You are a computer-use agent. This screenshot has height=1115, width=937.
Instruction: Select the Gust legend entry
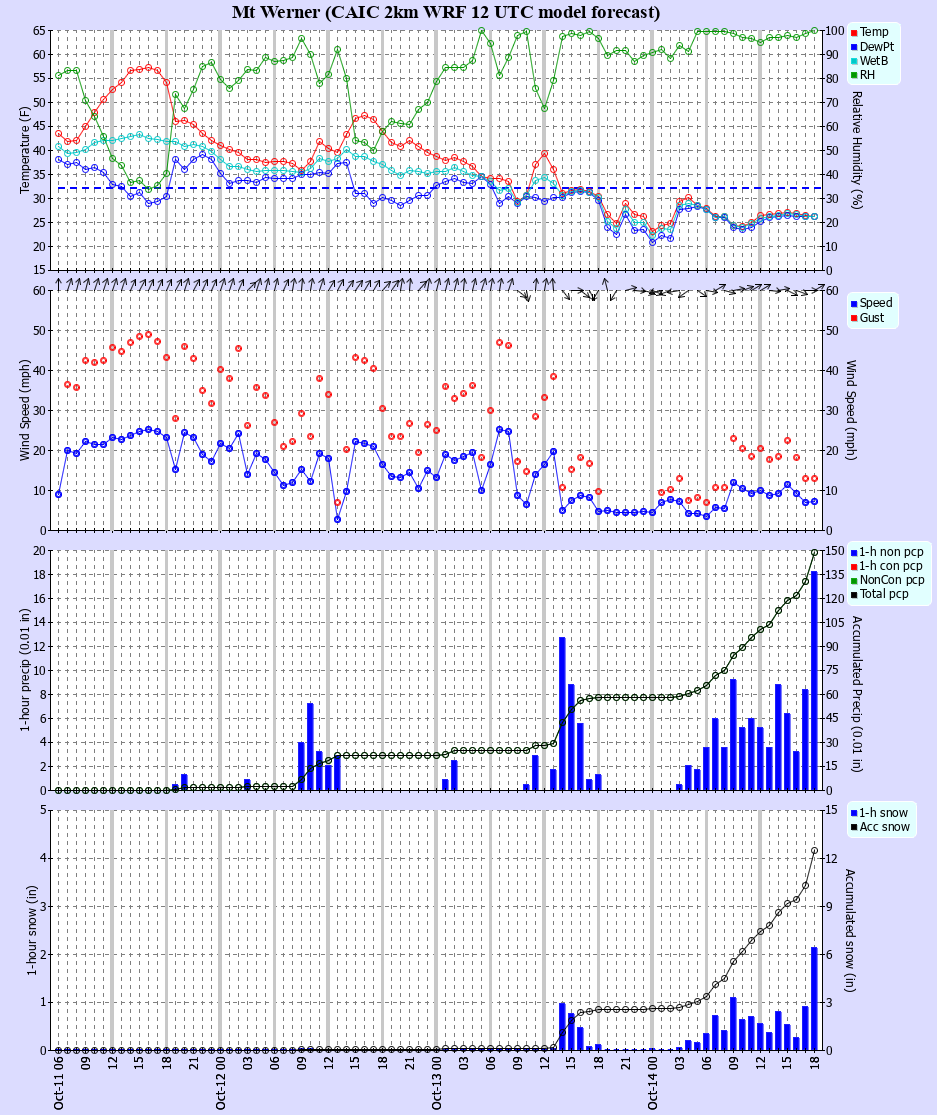(867, 318)
